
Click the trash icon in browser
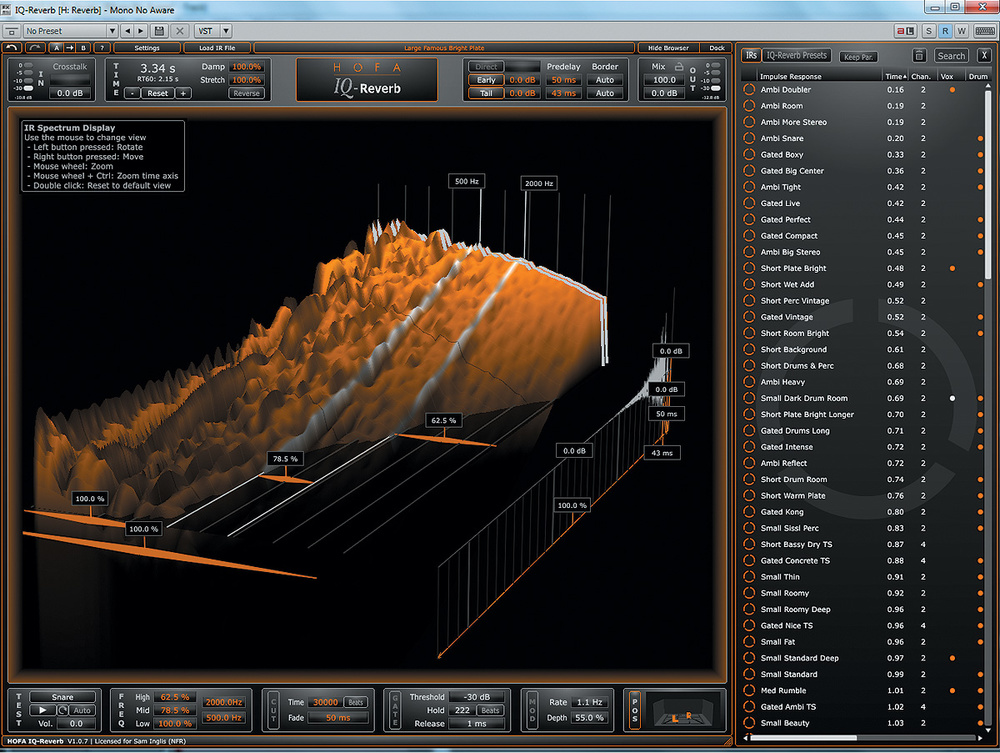click(919, 55)
